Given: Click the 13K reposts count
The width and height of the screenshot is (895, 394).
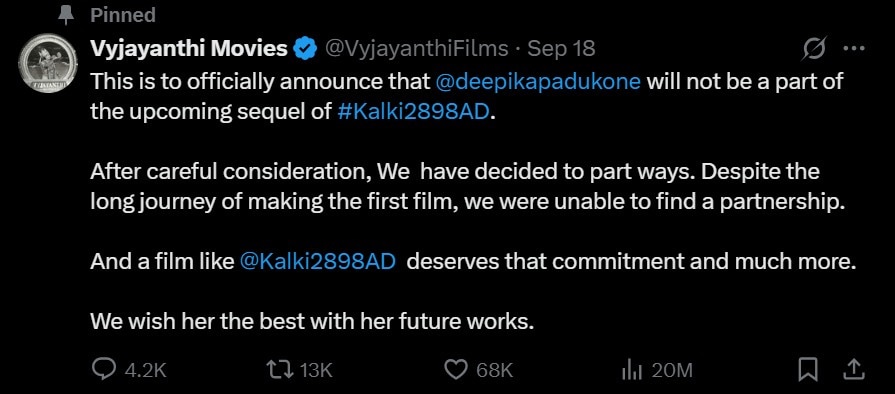Looking at the screenshot, I should (316, 371).
